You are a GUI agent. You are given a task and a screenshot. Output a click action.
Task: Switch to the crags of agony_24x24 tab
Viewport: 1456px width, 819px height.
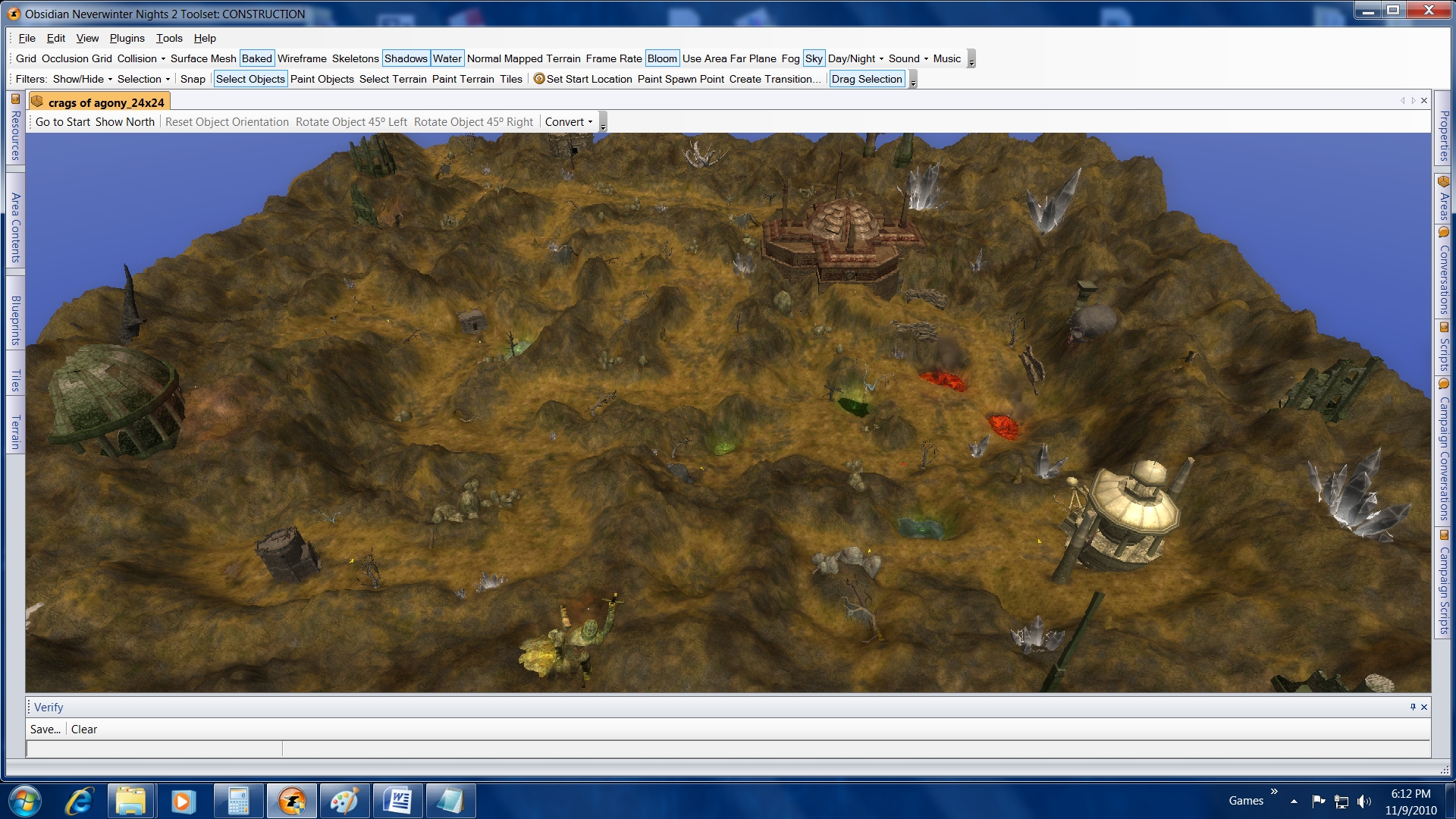(x=105, y=102)
